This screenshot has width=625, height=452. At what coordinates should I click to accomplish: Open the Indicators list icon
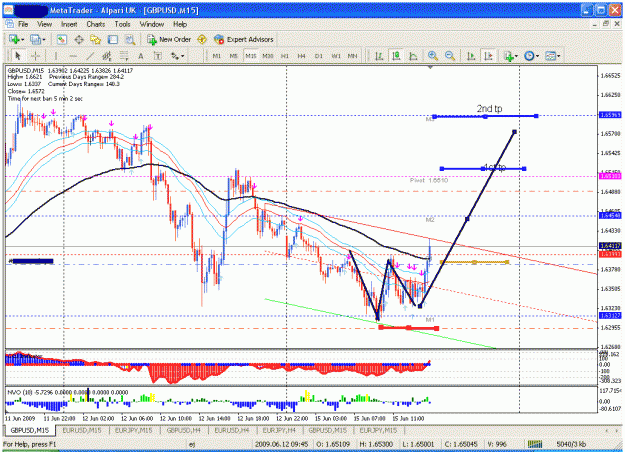(508, 56)
